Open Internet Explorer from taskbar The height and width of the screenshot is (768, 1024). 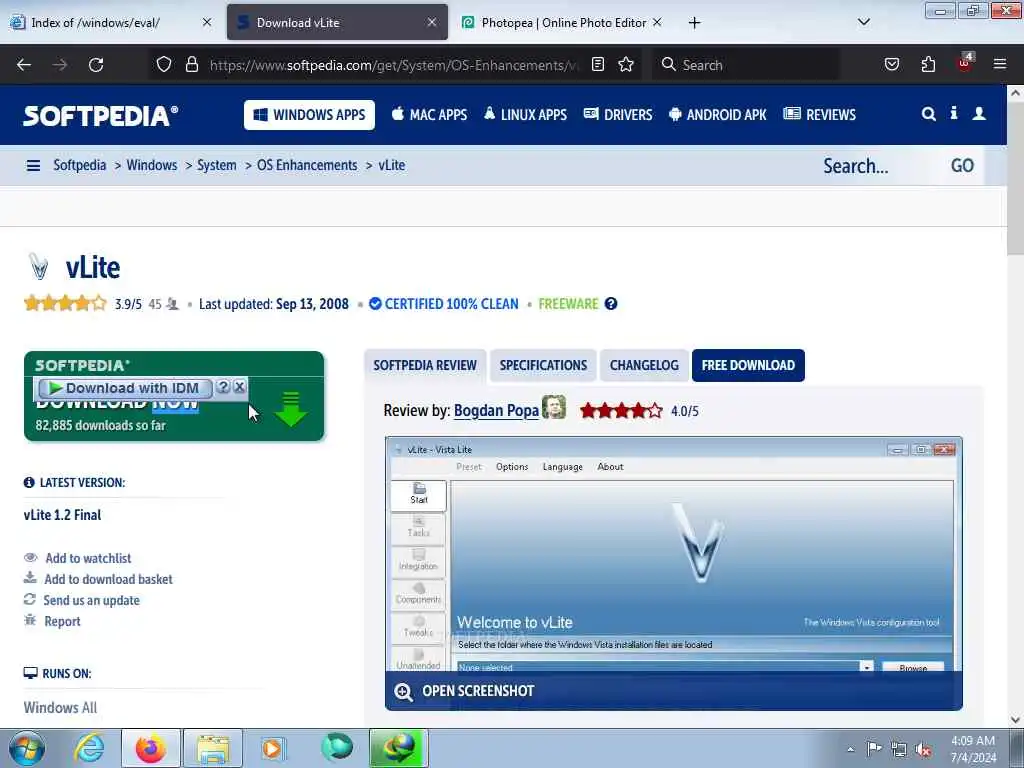pos(88,748)
